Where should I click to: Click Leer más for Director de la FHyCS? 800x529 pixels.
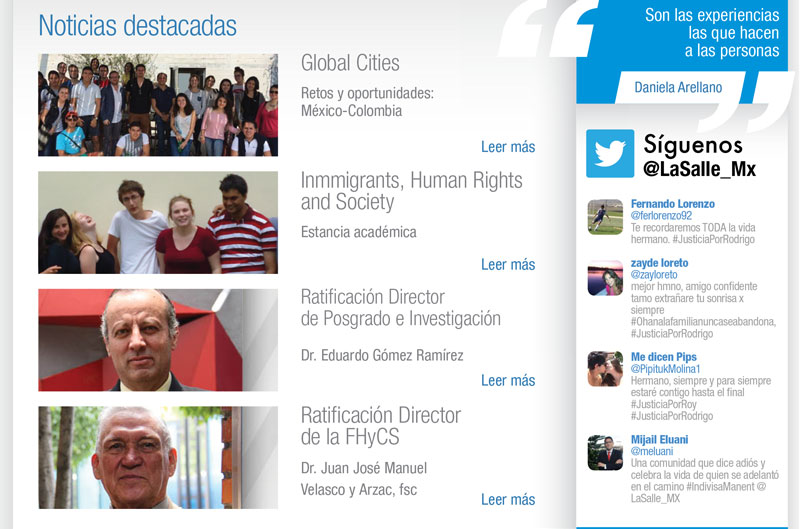coord(508,499)
